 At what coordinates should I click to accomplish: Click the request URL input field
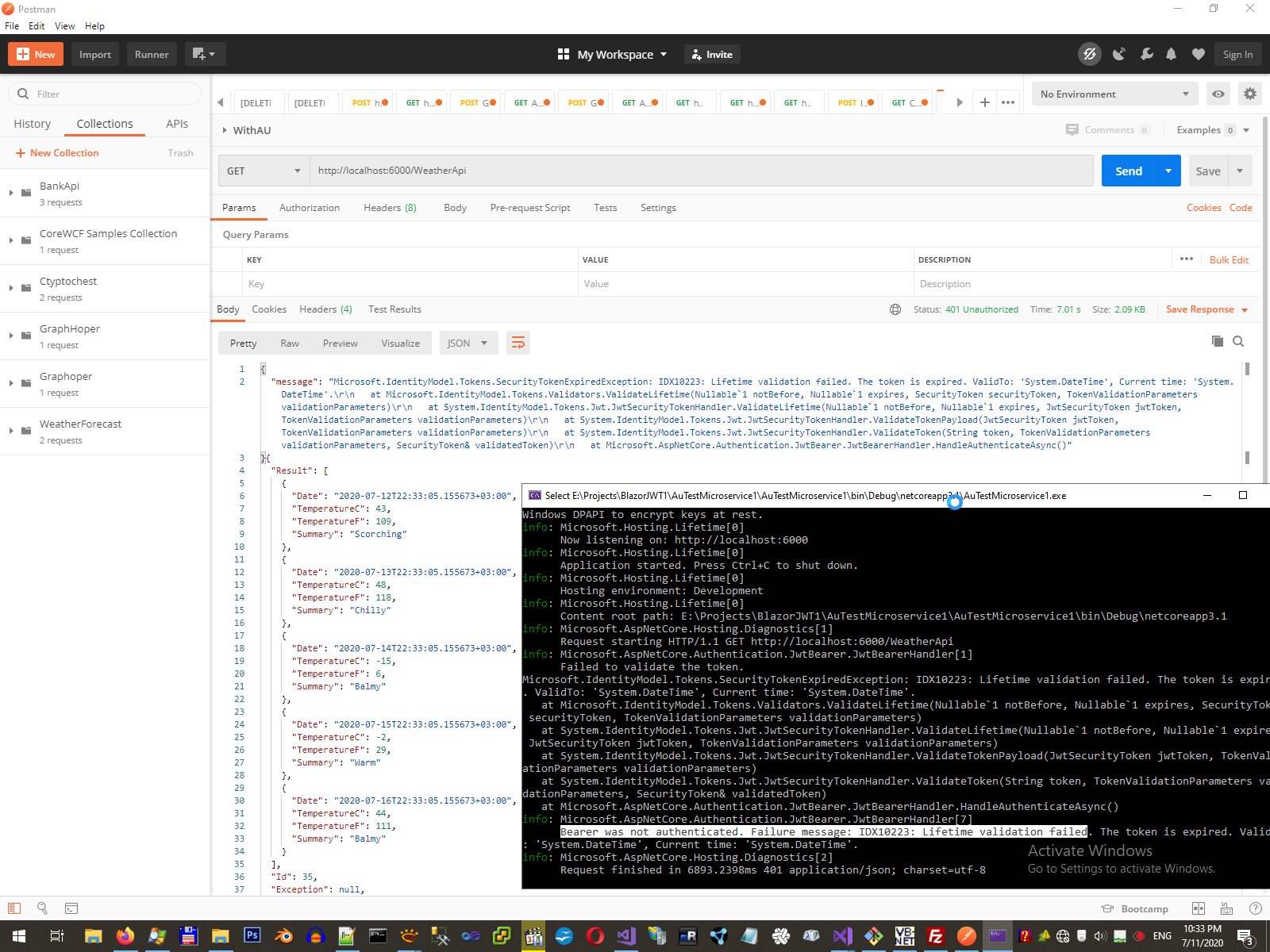coord(702,171)
